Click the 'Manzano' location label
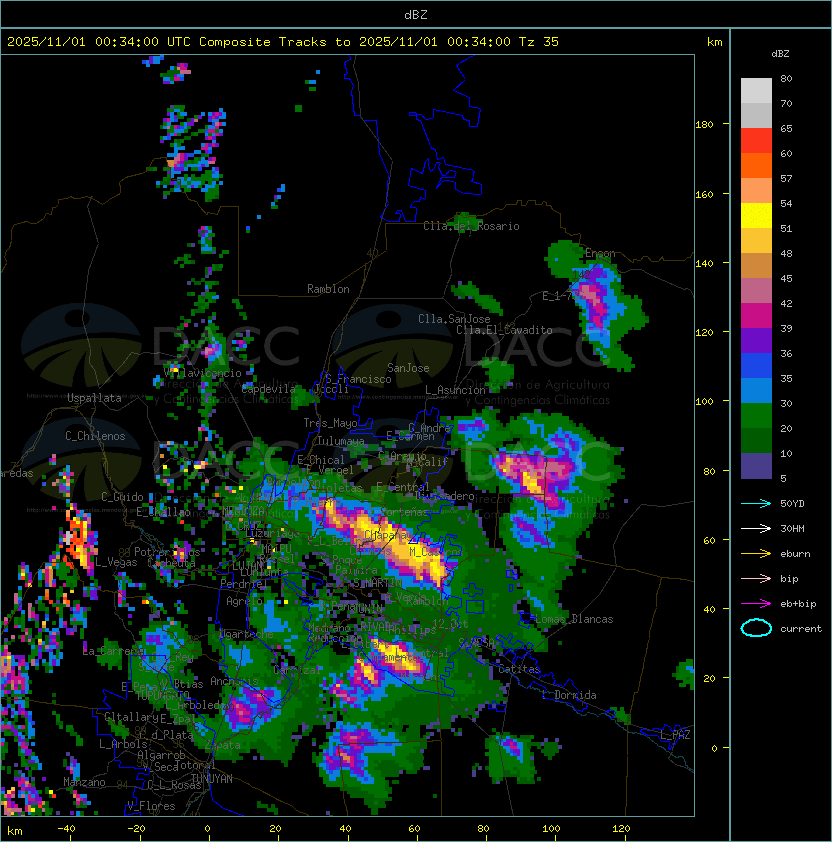This screenshot has width=832, height=842. coord(84,782)
